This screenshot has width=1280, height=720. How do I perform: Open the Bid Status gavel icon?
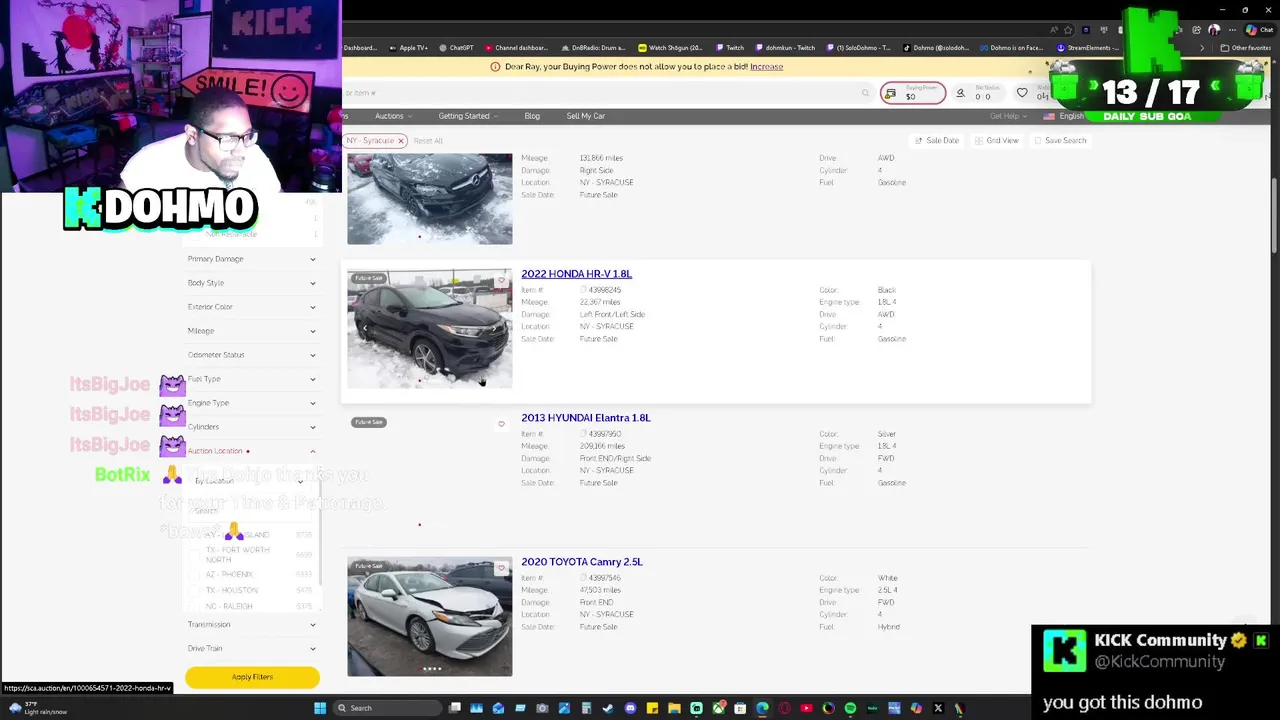[960, 93]
